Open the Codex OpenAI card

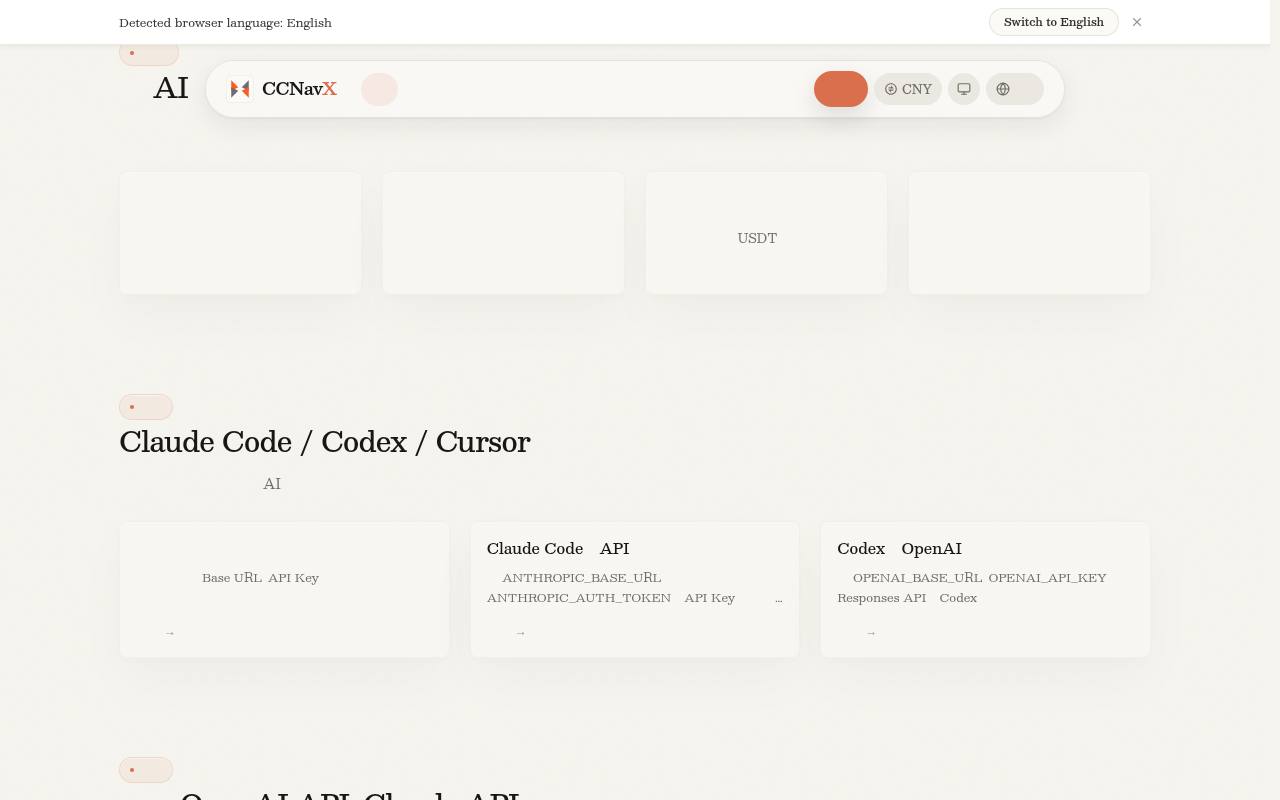(x=985, y=589)
